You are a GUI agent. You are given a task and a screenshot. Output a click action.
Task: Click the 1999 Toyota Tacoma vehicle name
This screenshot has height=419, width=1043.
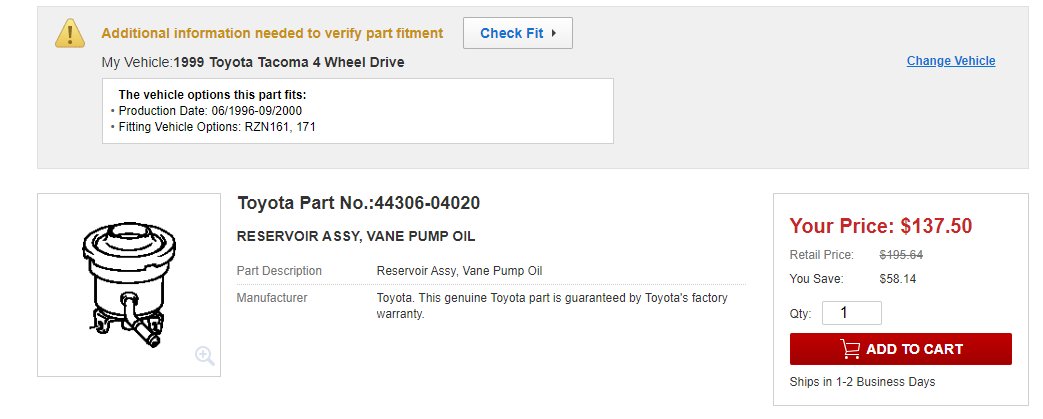pos(289,63)
